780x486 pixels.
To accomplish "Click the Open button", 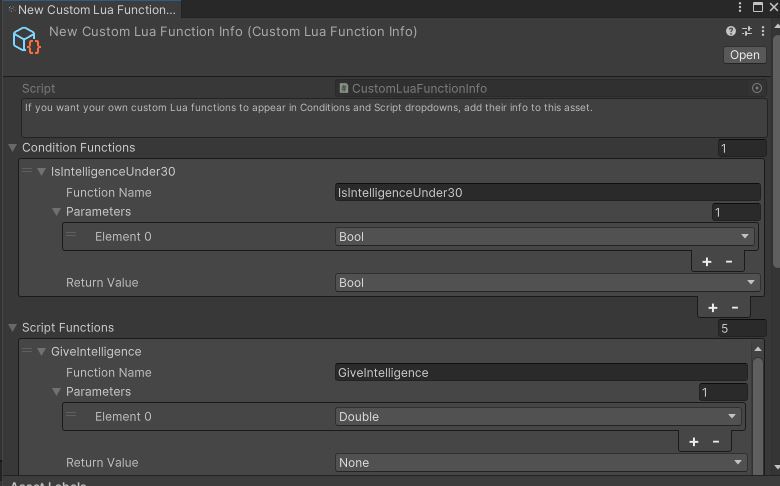I will tap(744, 55).
